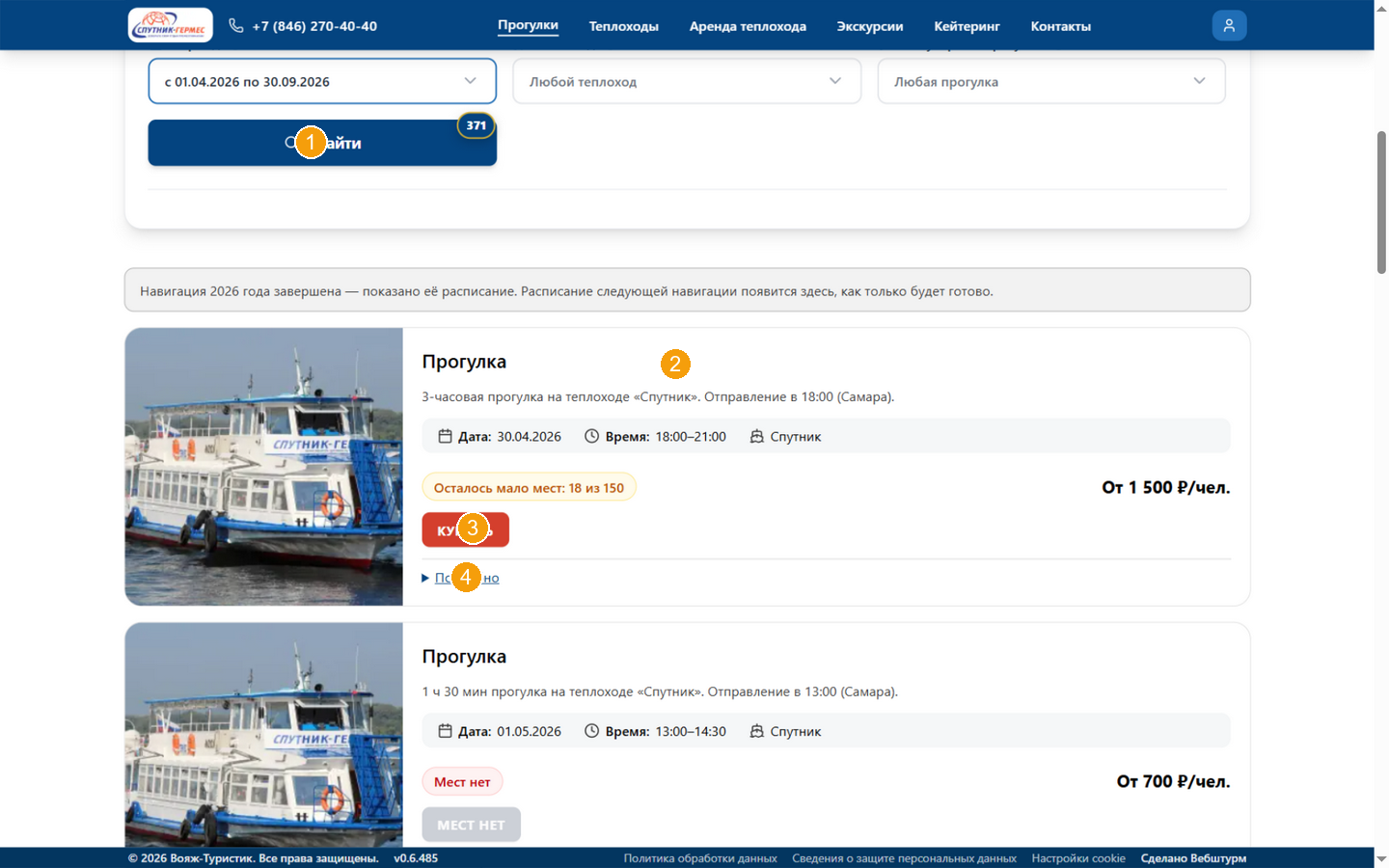
Task: Click the calendar icon beside date 30.04.2026
Action: (x=445, y=436)
